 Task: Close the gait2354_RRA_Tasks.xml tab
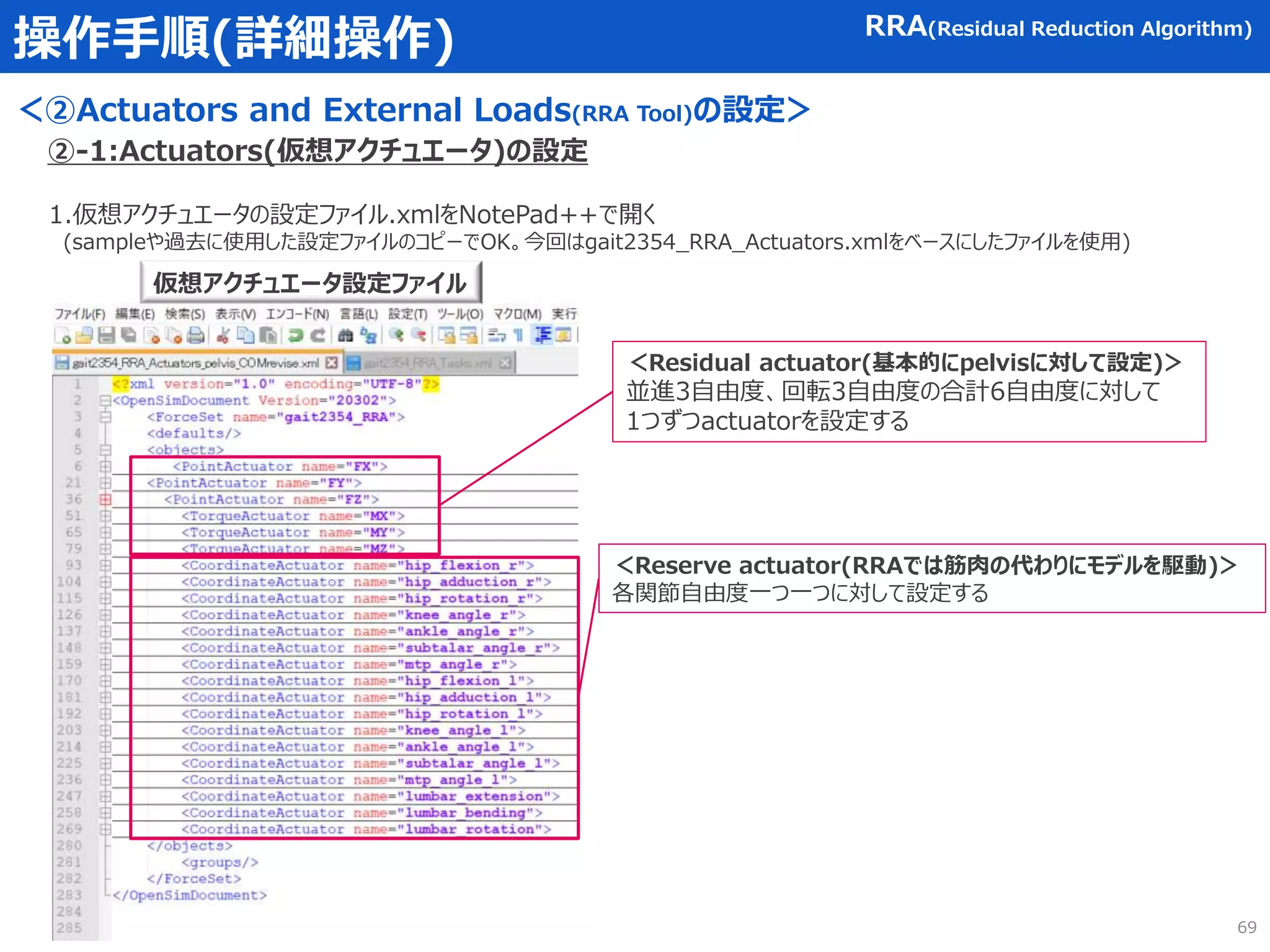pos(505,363)
